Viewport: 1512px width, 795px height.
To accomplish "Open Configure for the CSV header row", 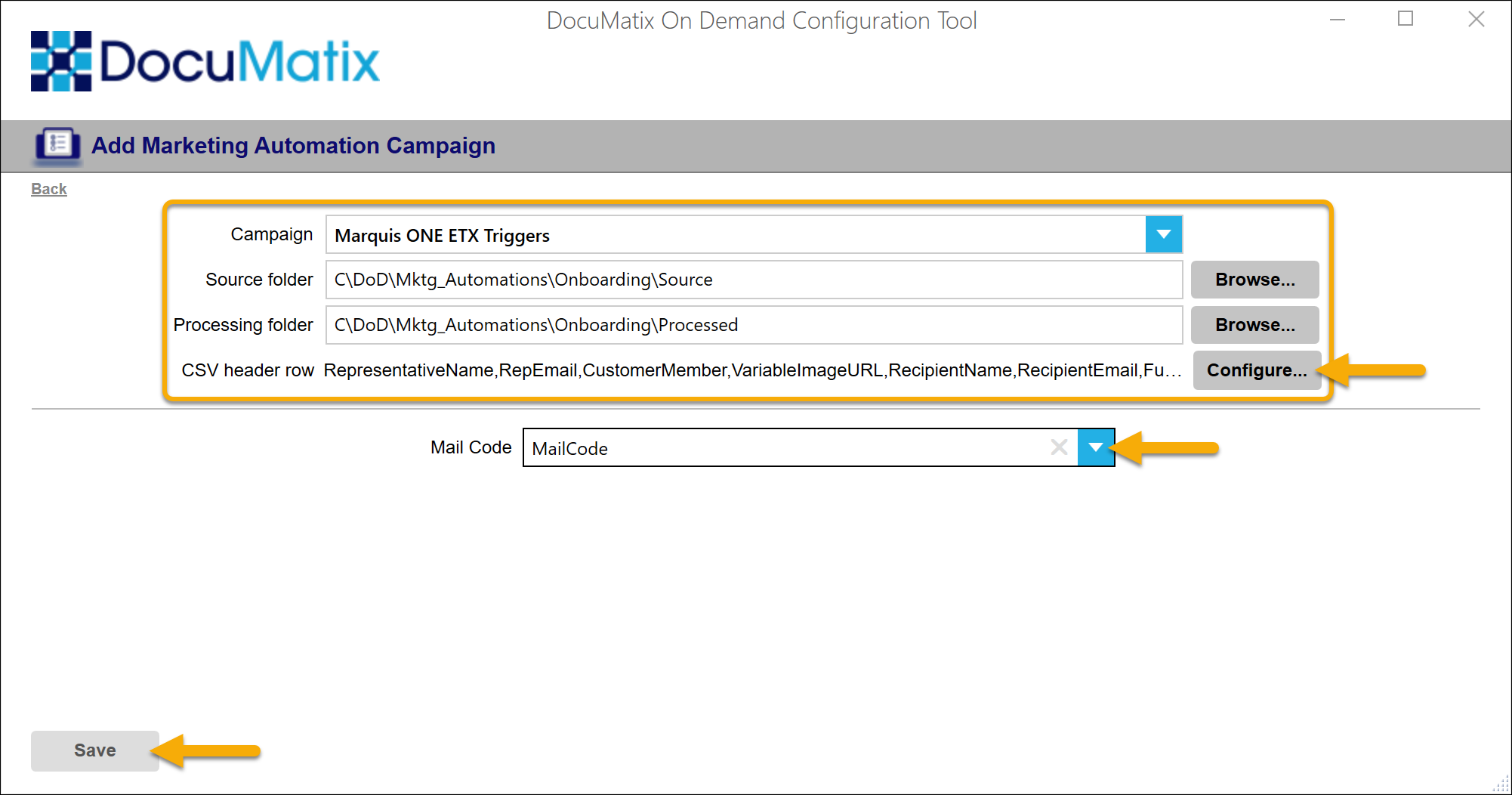I will click(x=1257, y=370).
